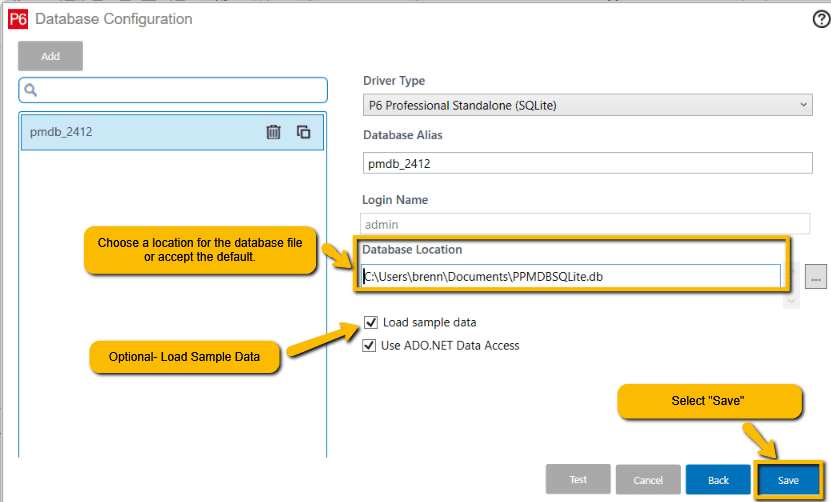
Task: Click the P6 application logo
Action: (18, 19)
